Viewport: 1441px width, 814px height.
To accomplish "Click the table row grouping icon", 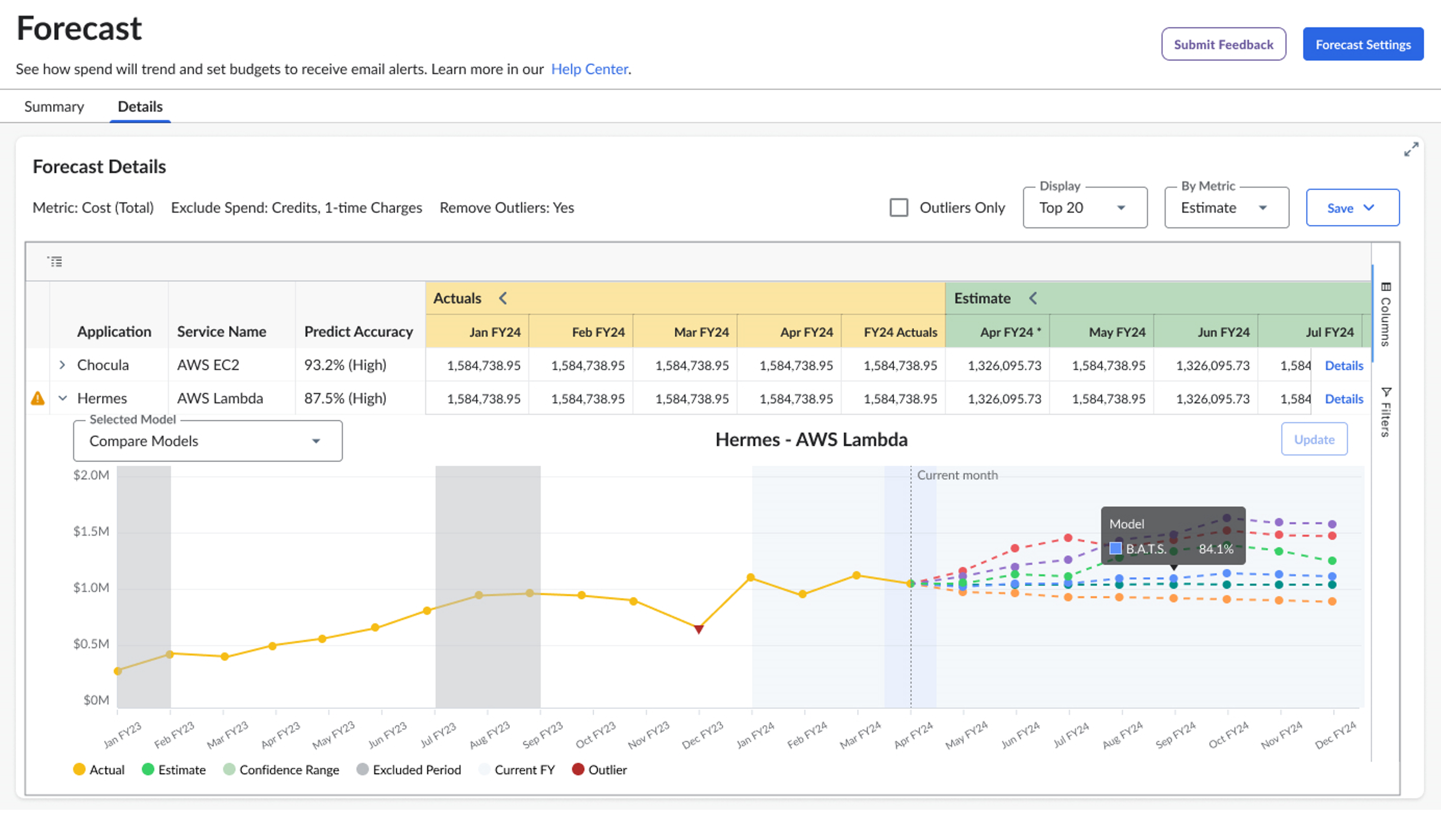I will [55, 262].
